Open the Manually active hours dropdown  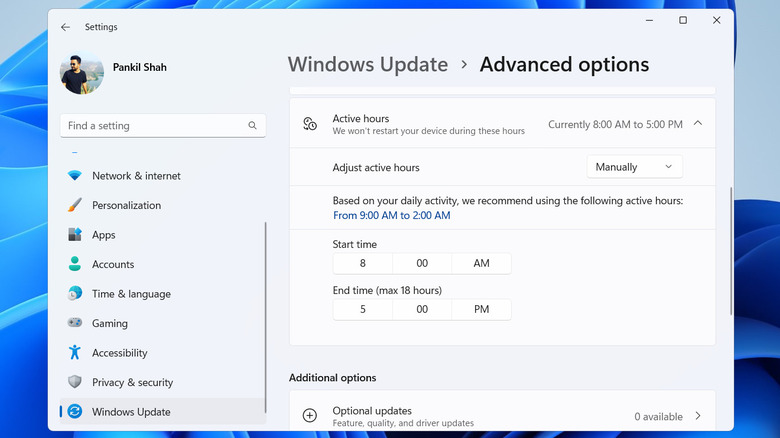[635, 167]
